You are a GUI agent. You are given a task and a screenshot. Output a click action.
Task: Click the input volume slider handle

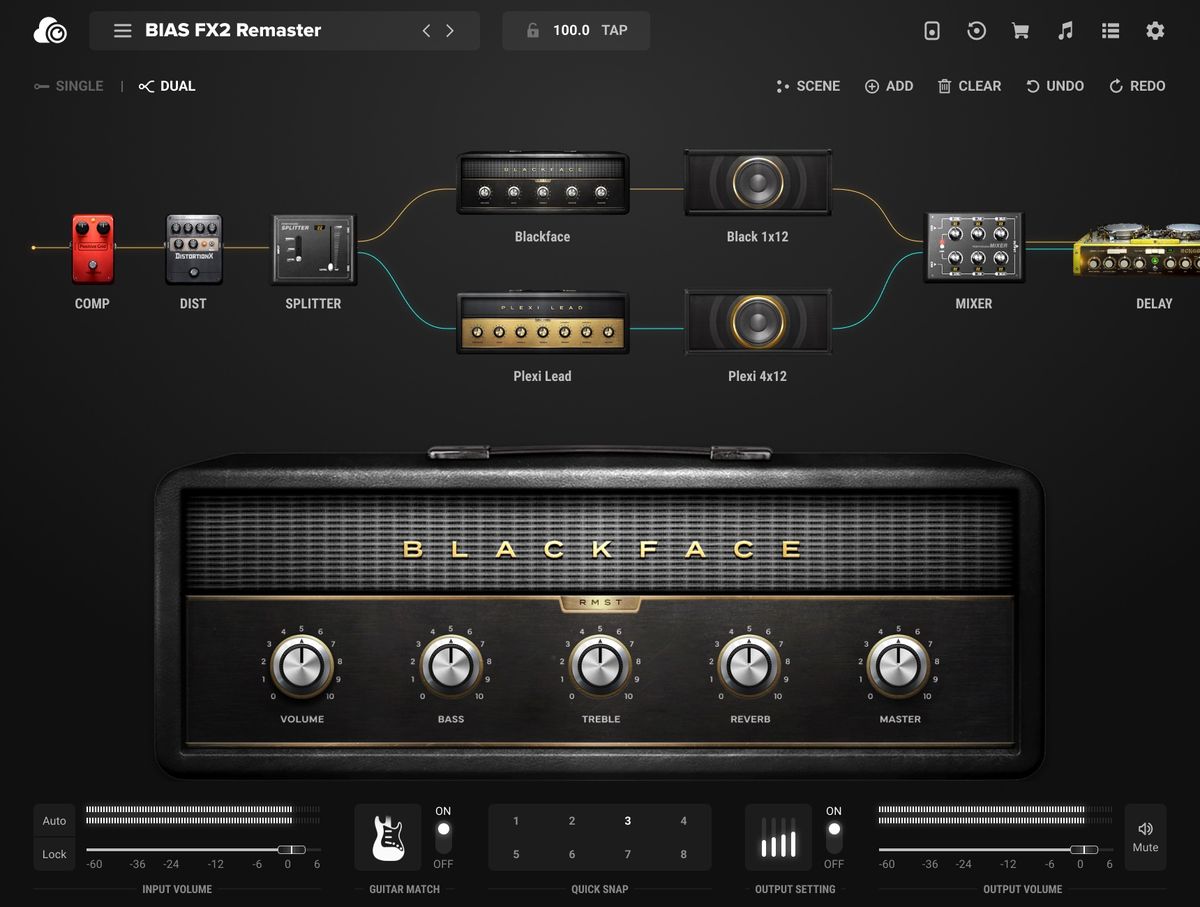291,849
